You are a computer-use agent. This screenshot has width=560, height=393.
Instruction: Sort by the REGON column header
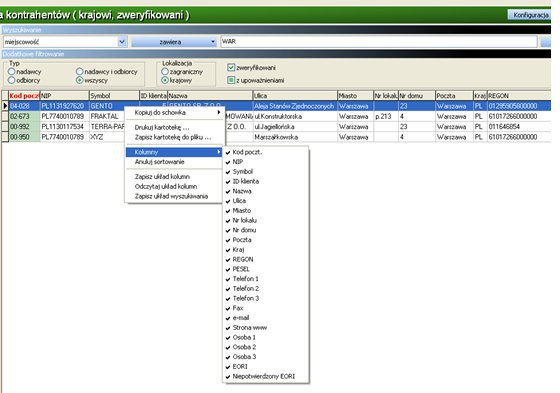(519, 96)
